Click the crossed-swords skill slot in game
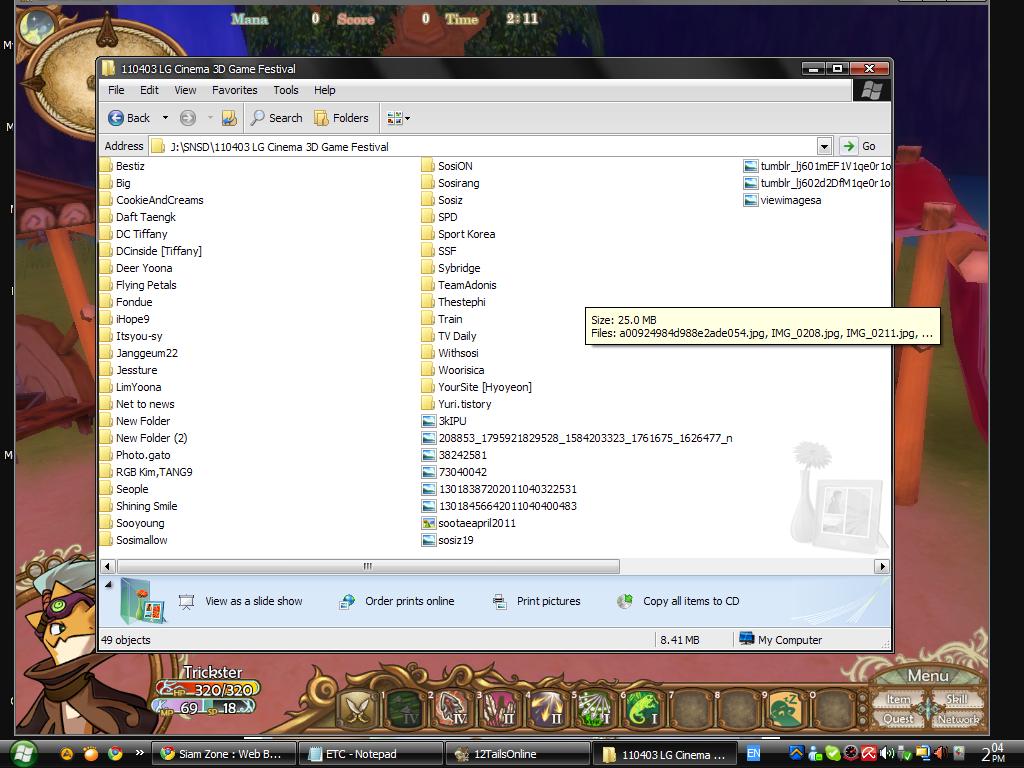This screenshot has width=1024, height=768. pos(357,710)
